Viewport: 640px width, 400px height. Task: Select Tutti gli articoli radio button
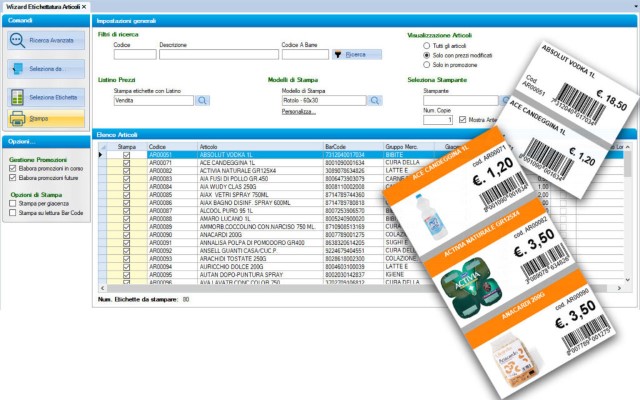click(428, 45)
